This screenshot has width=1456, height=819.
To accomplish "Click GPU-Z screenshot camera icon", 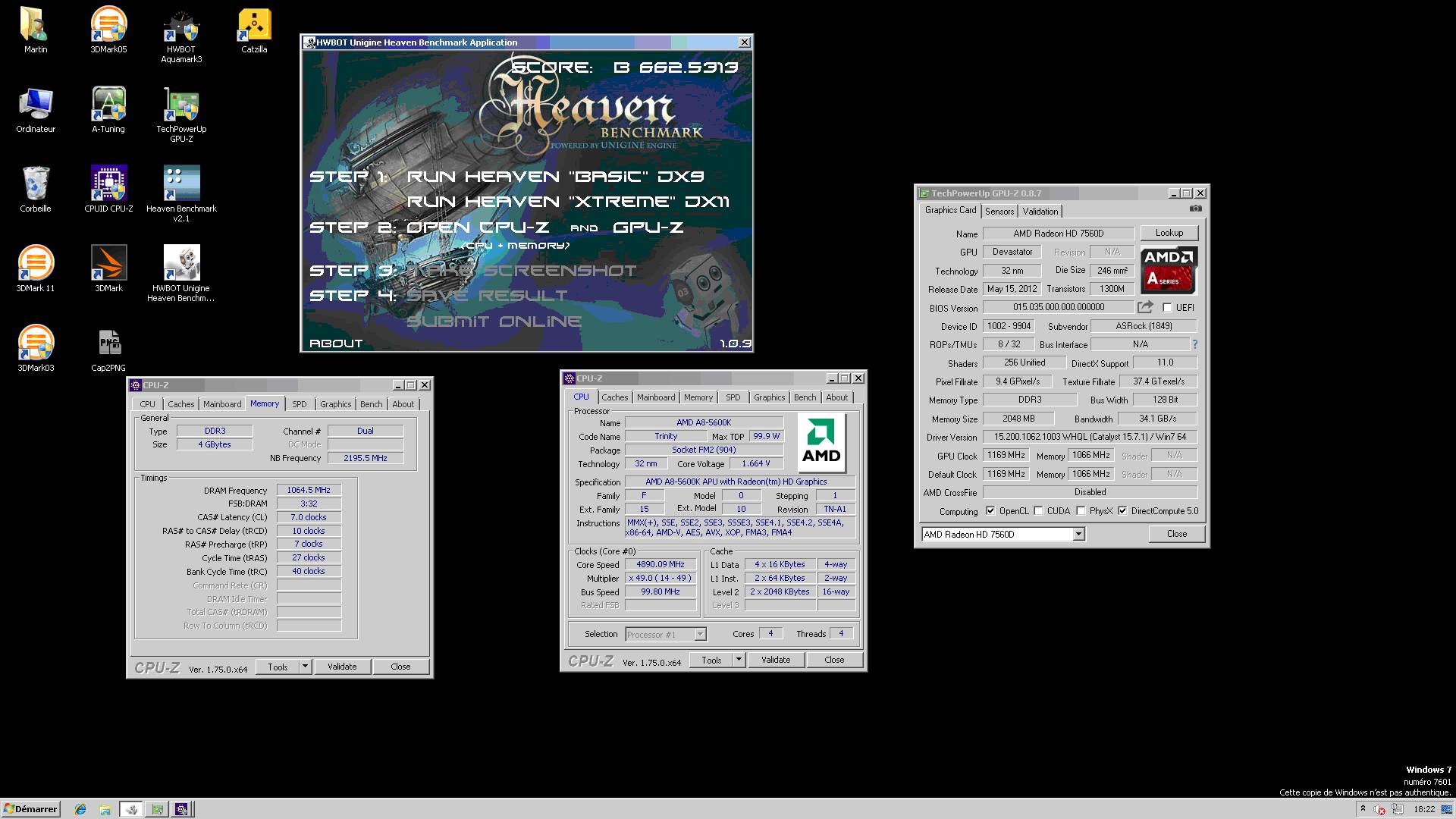I will pos(1196,209).
